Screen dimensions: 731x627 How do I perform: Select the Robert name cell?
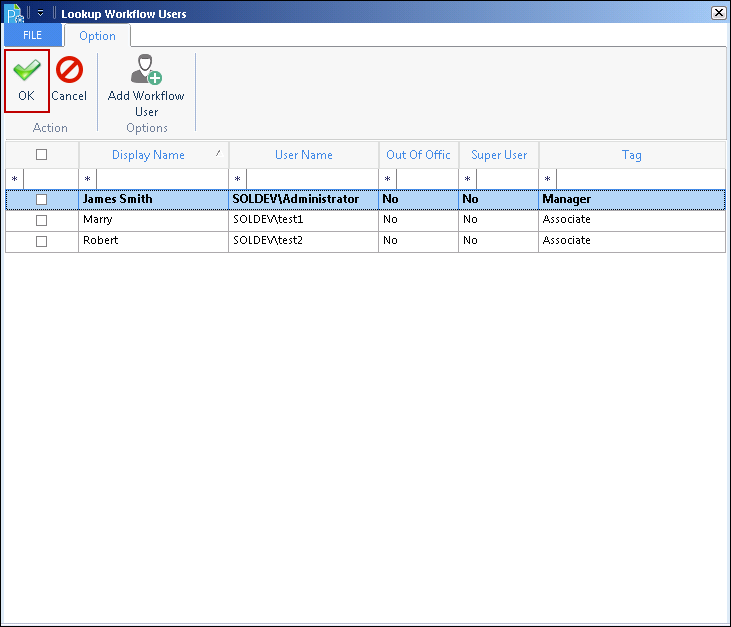153,241
